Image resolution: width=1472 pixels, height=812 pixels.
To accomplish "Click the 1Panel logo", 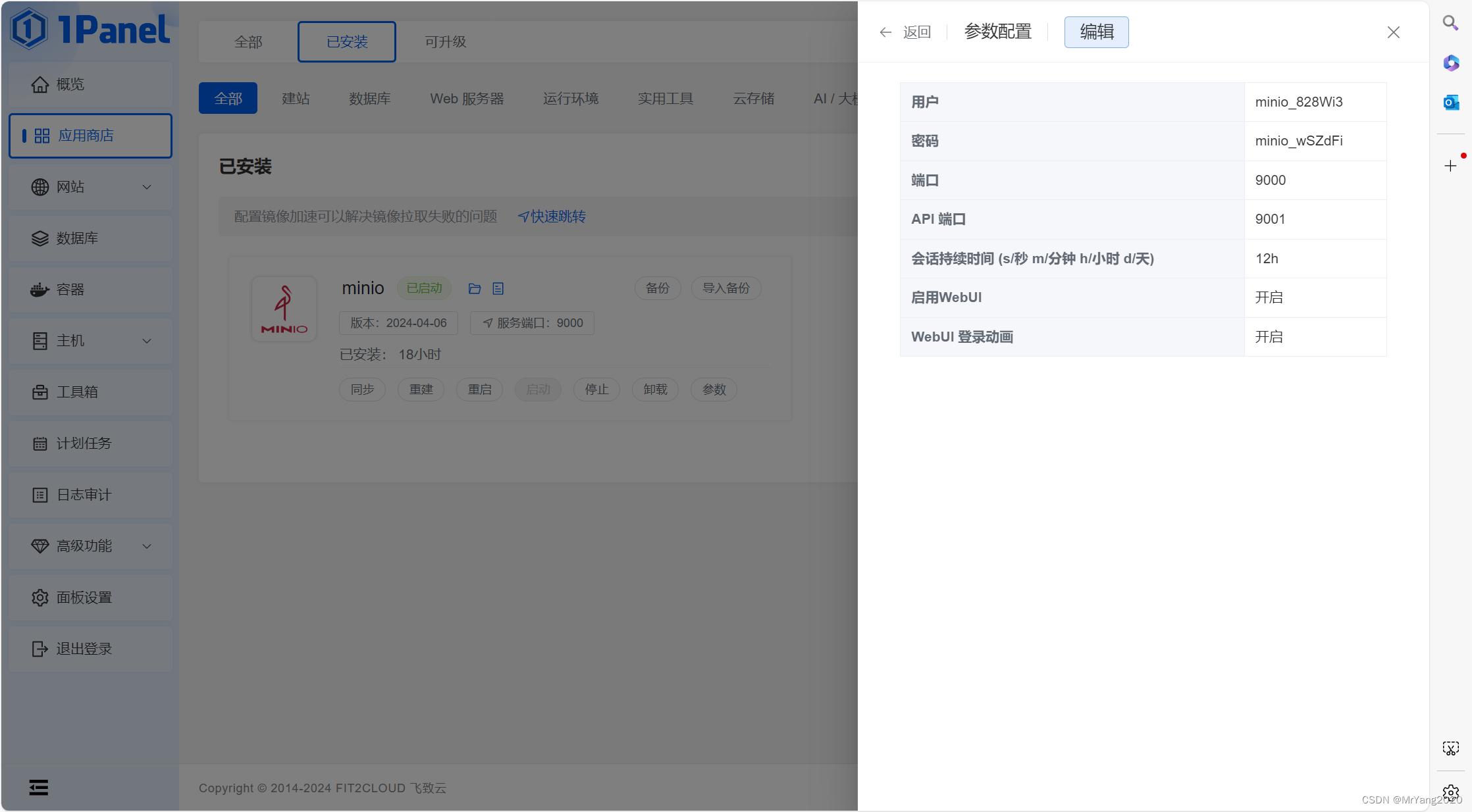I will tap(90, 30).
